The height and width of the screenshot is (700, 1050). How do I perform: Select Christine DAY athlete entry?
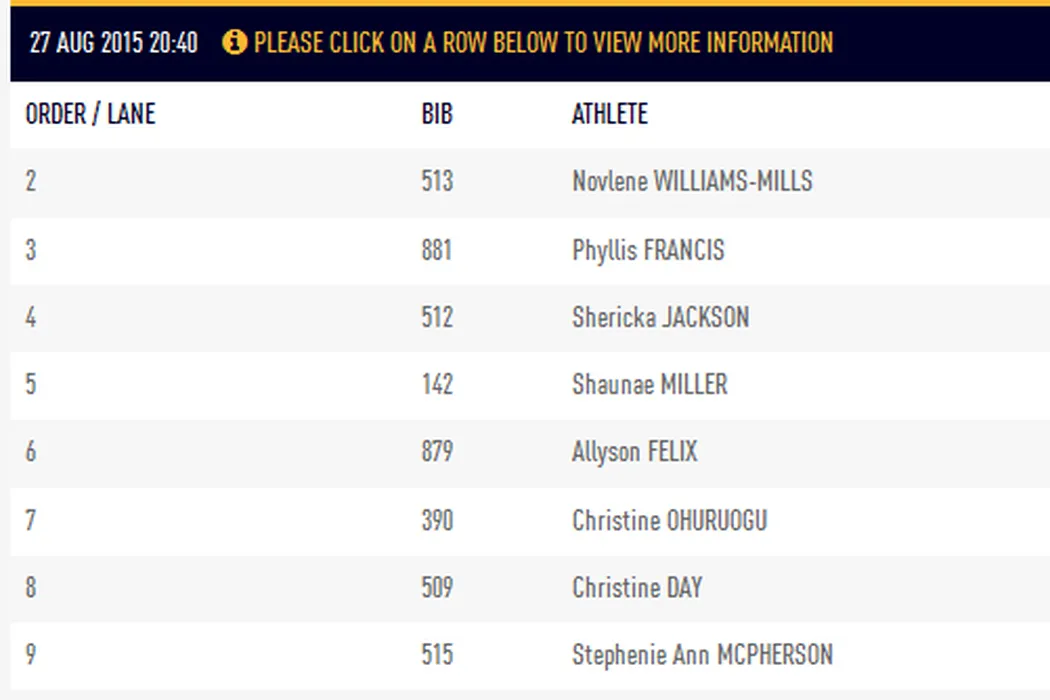(637, 587)
